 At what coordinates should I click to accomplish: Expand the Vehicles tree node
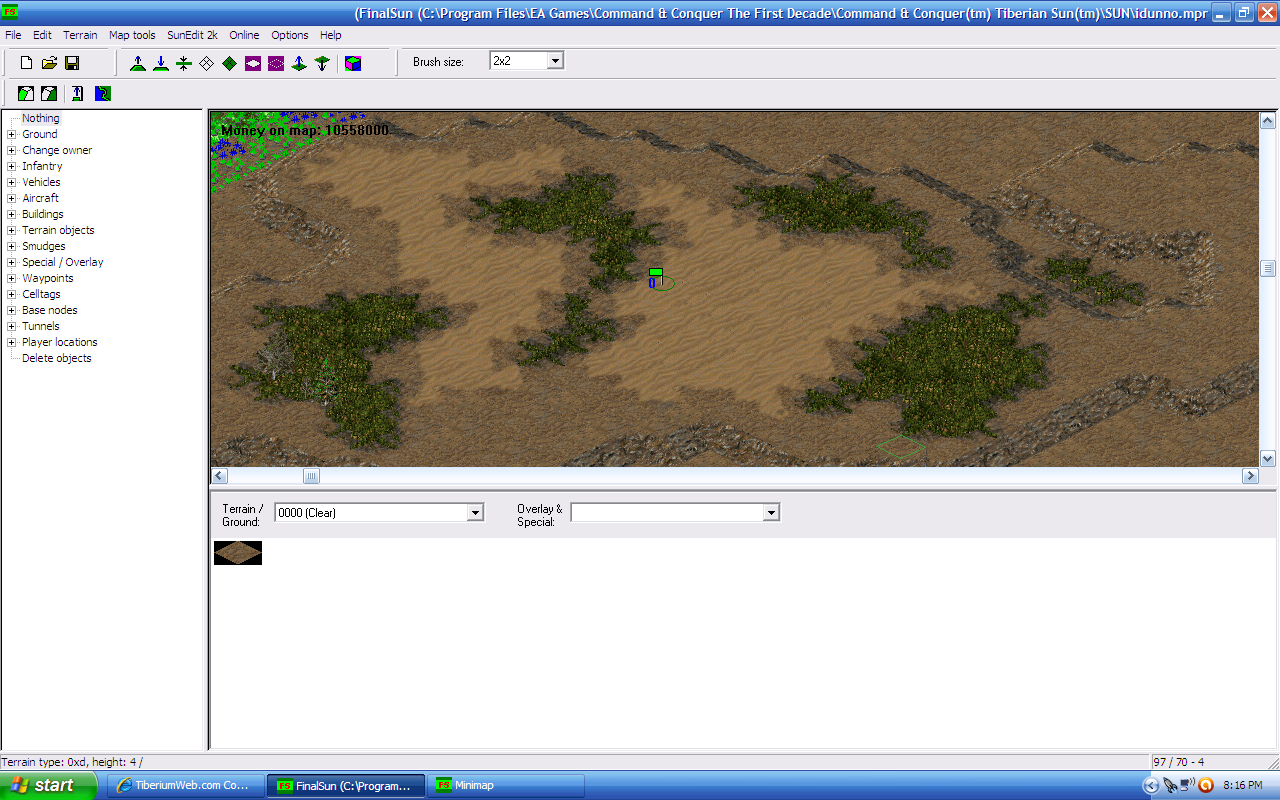[x=12, y=182]
